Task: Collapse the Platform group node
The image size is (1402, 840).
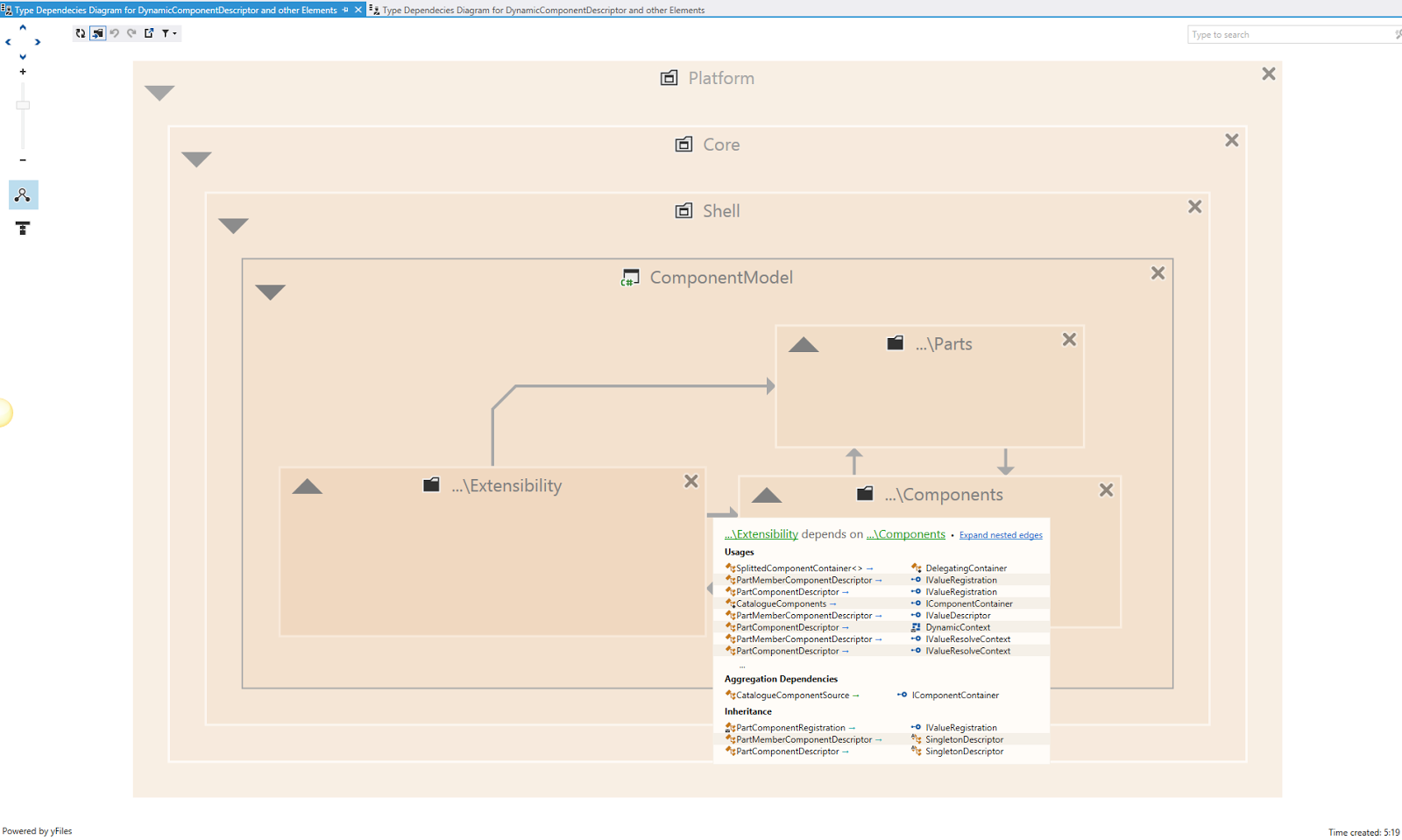Action: (x=159, y=93)
